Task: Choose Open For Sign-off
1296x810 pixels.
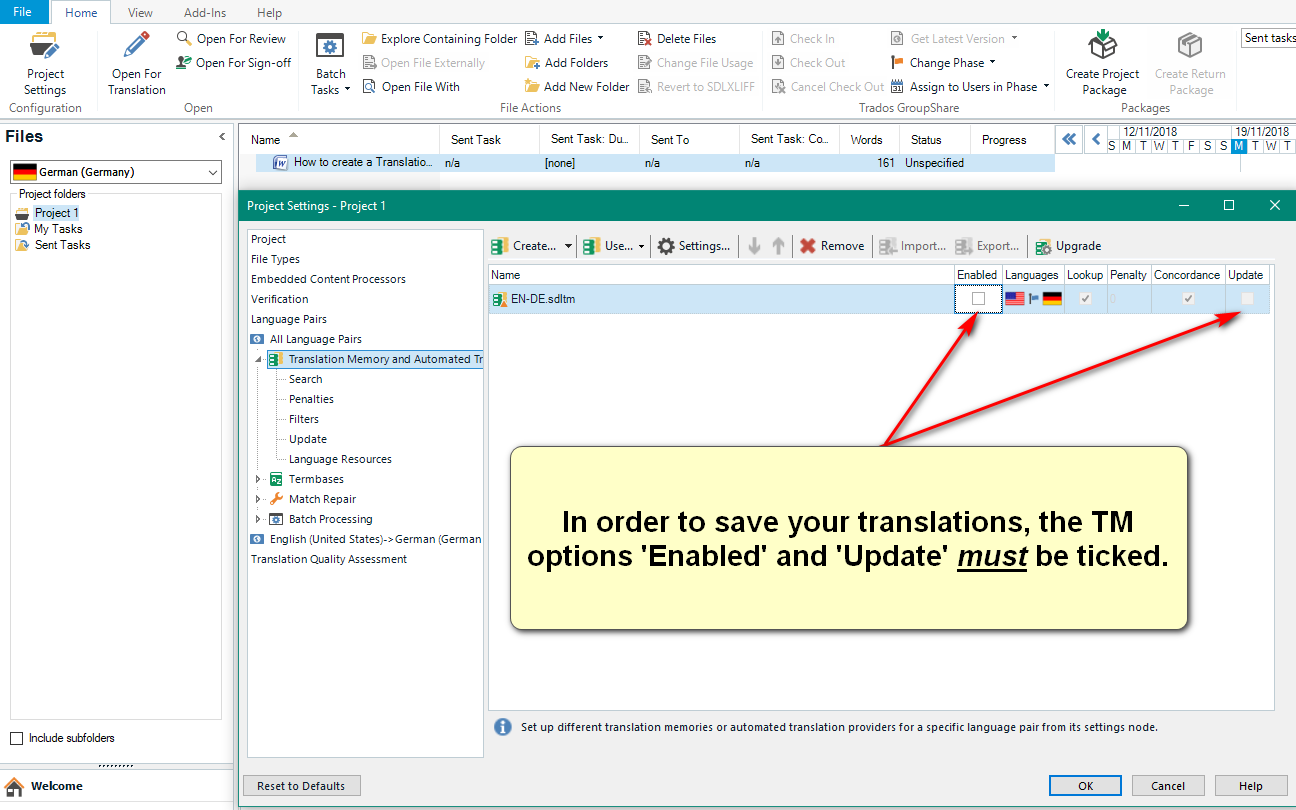Action: (233, 63)
